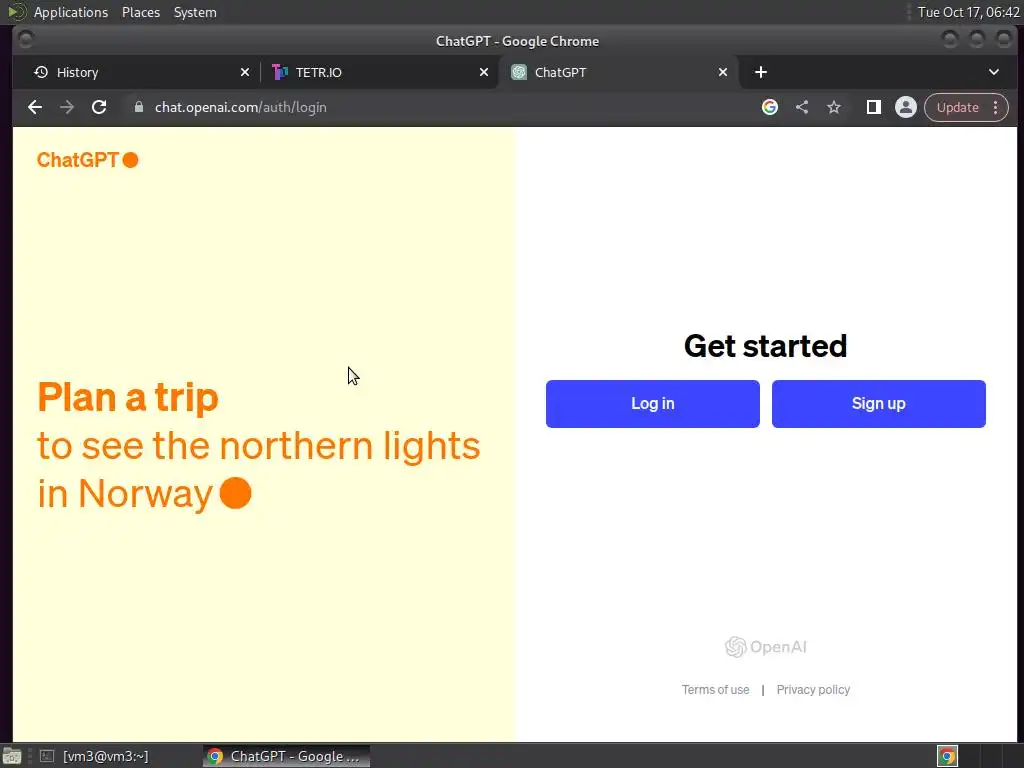
Task: Click the Chrome icon in the workspace switcher
Action: [947, 756]
